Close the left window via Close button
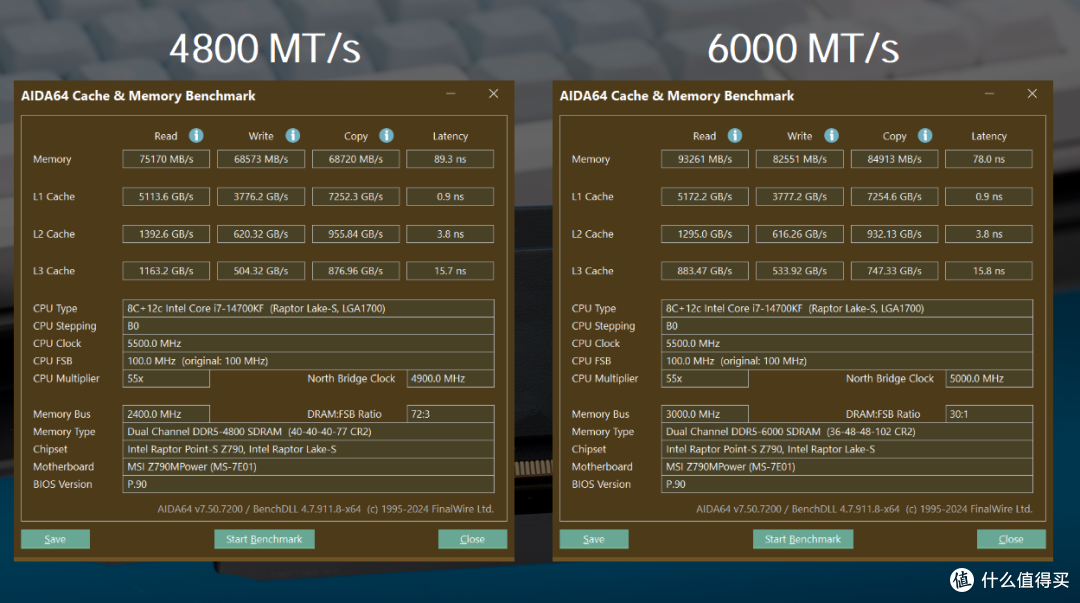The image size is (1080, 603). tap(472, 539)
